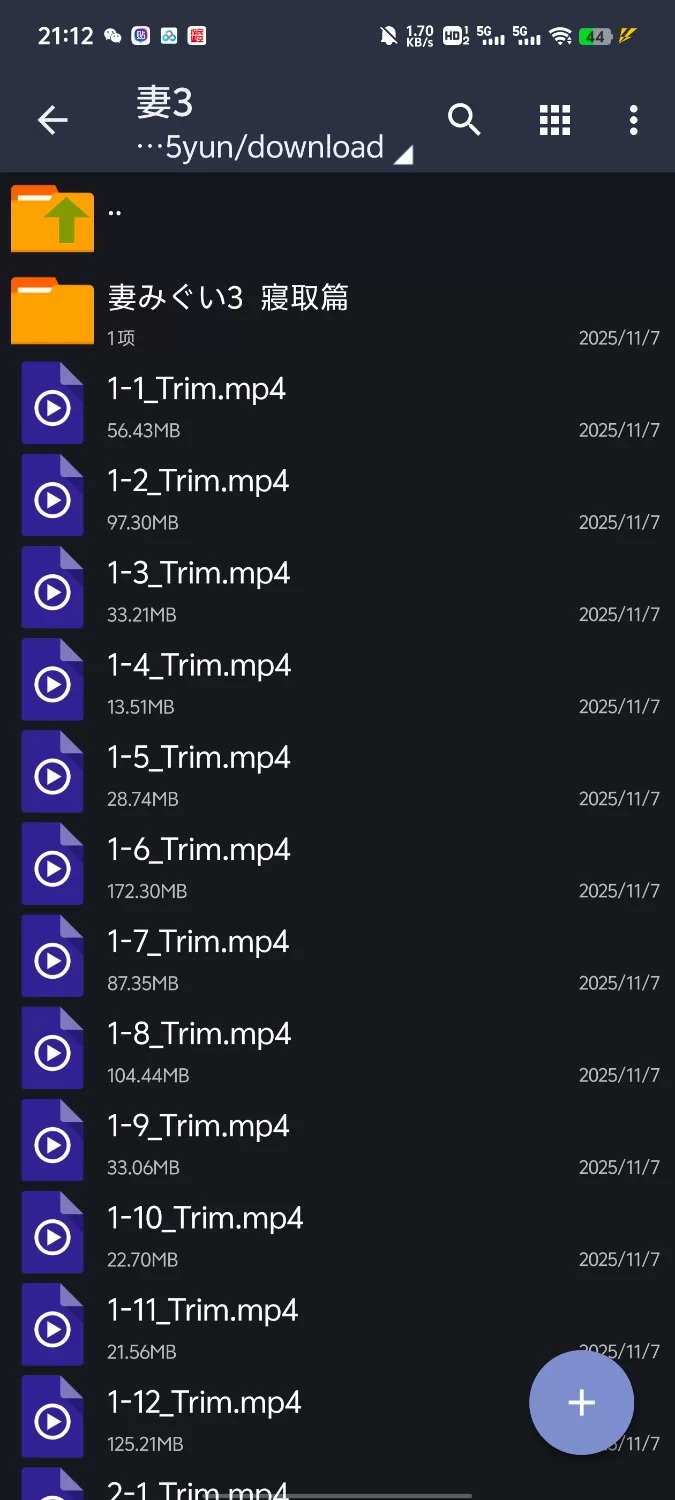Image resolution: width=675 pixels, height=1500 pixels.
Task: Tap video icon of 1-8_Trim.mp4
Action: pos(52,1052)
